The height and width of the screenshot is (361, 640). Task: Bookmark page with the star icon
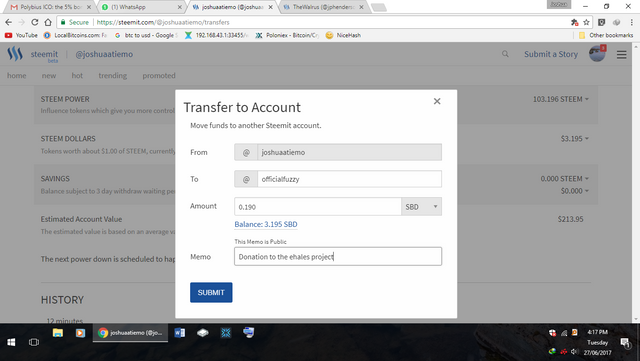tap(587, 22)
